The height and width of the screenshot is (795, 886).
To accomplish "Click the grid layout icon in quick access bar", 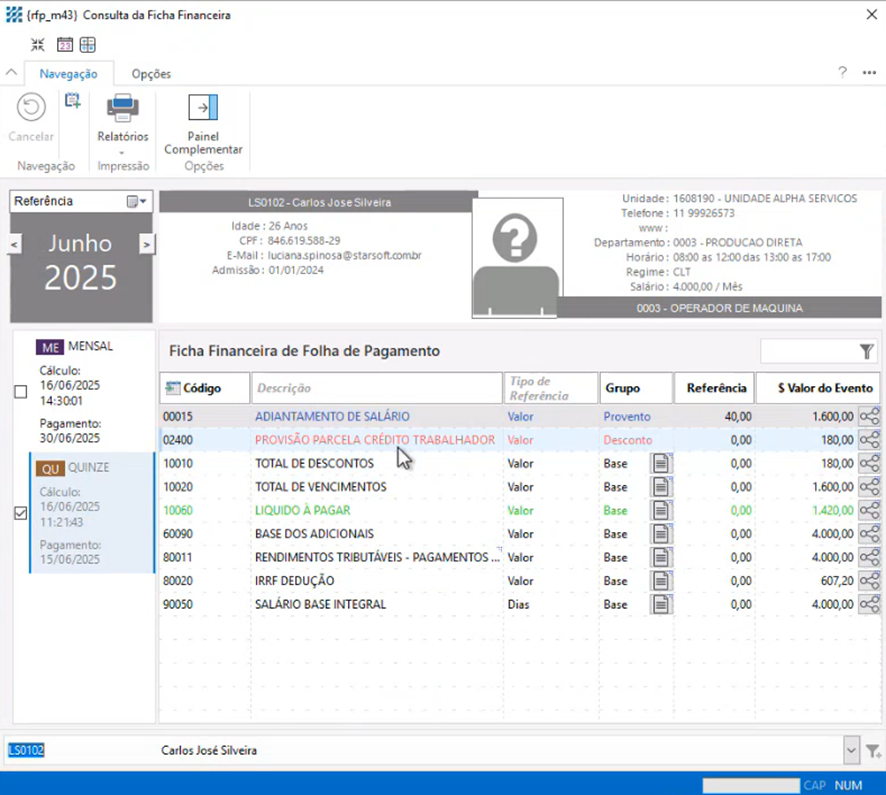I will point(88,45).
